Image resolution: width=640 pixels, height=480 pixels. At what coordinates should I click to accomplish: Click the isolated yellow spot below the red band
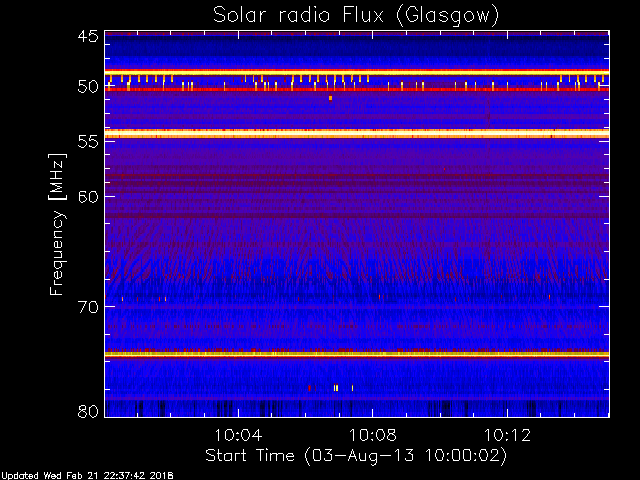pyautogui.click(x=330, y=98)
